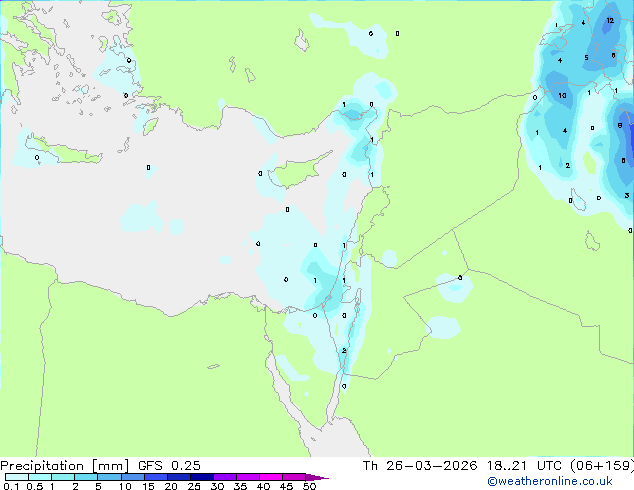Viewport: 634px width, 490px height.
Task: Pick the 10–15 mm legend color swatch
Action: 133,477
